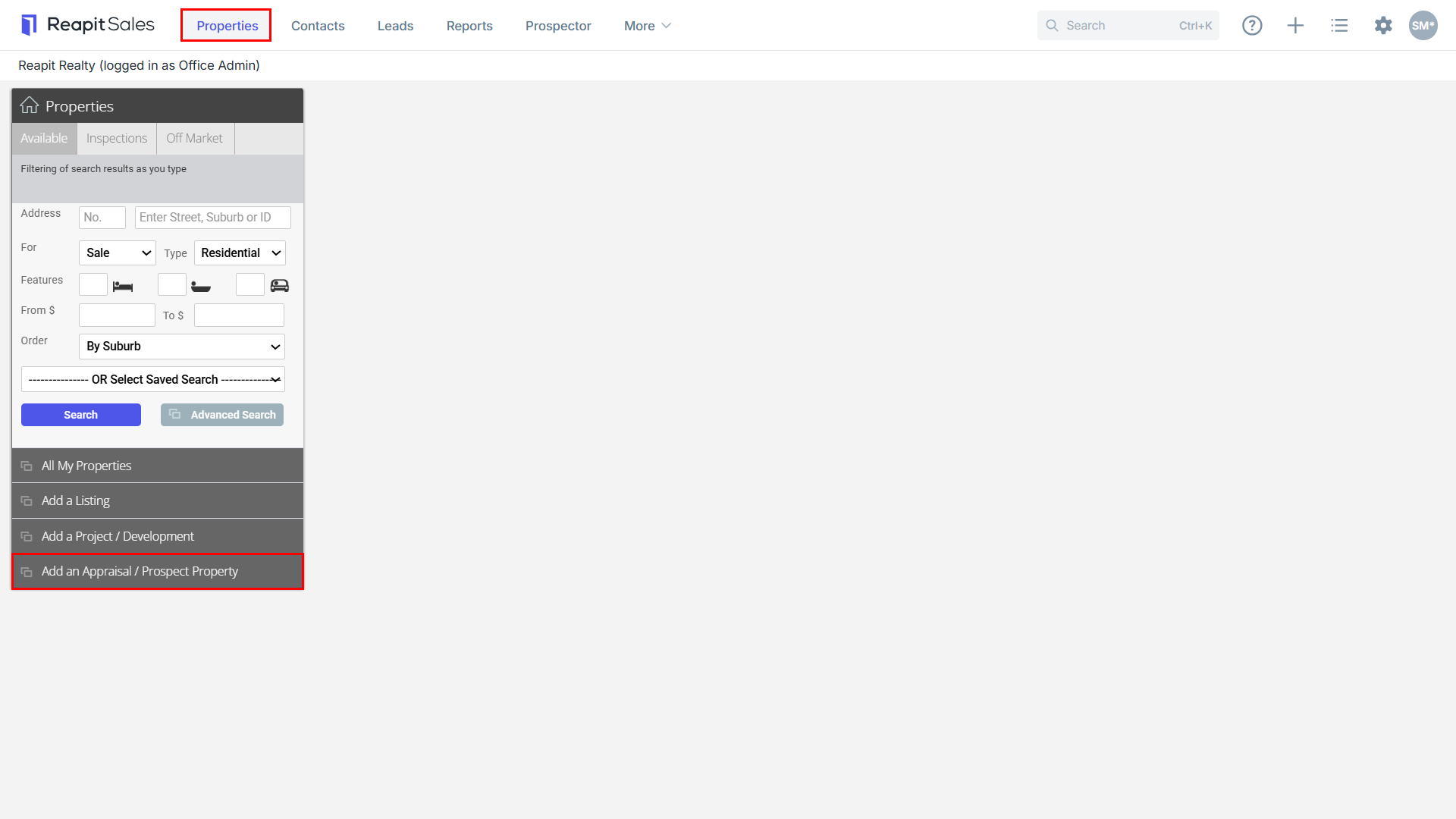Expand the Order By Suburb dropdown
The width and height of the screenshot is (1456, 819).
coord(182,347)
